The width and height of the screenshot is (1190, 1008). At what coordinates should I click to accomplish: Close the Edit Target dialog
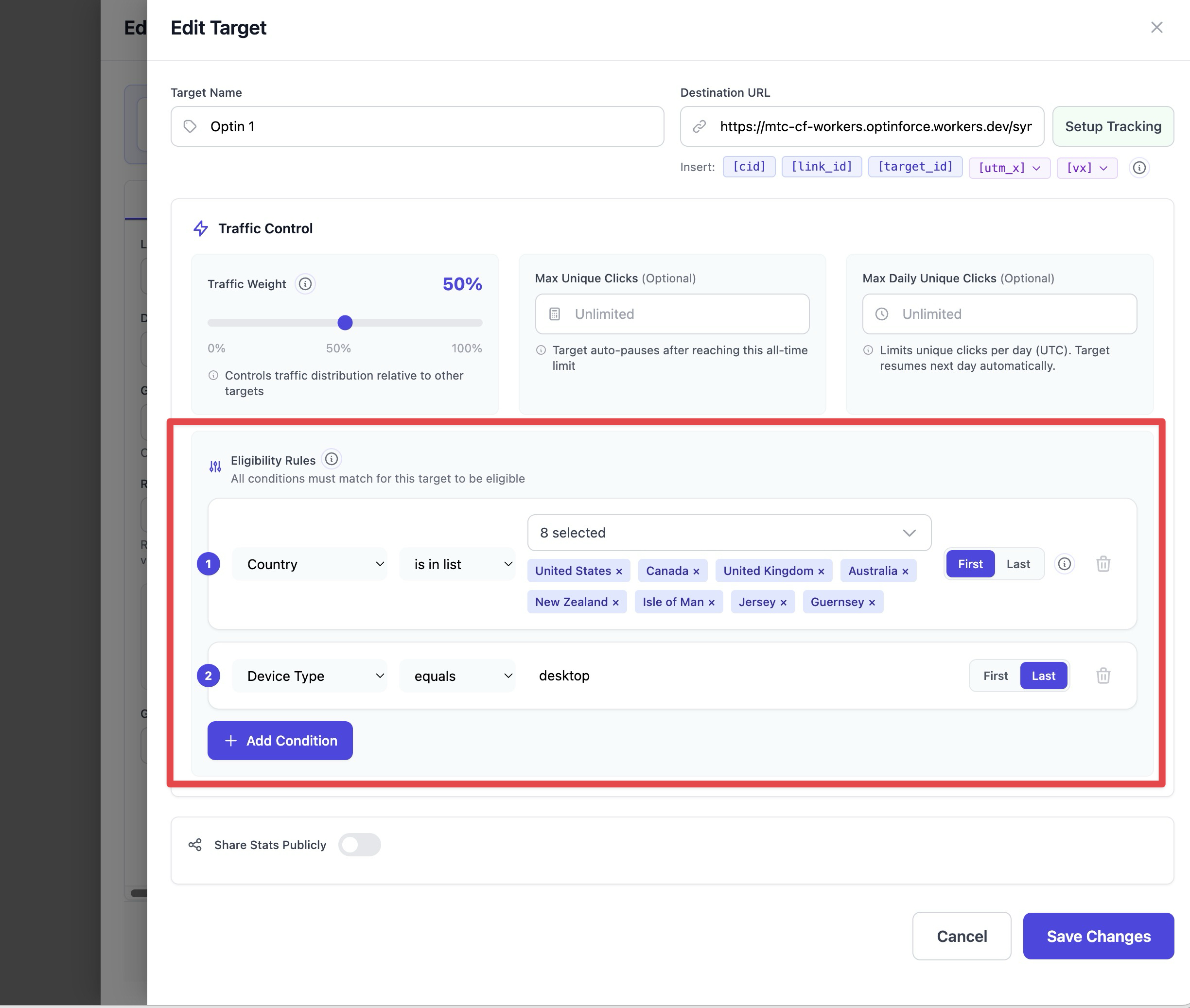point(1156,27)
